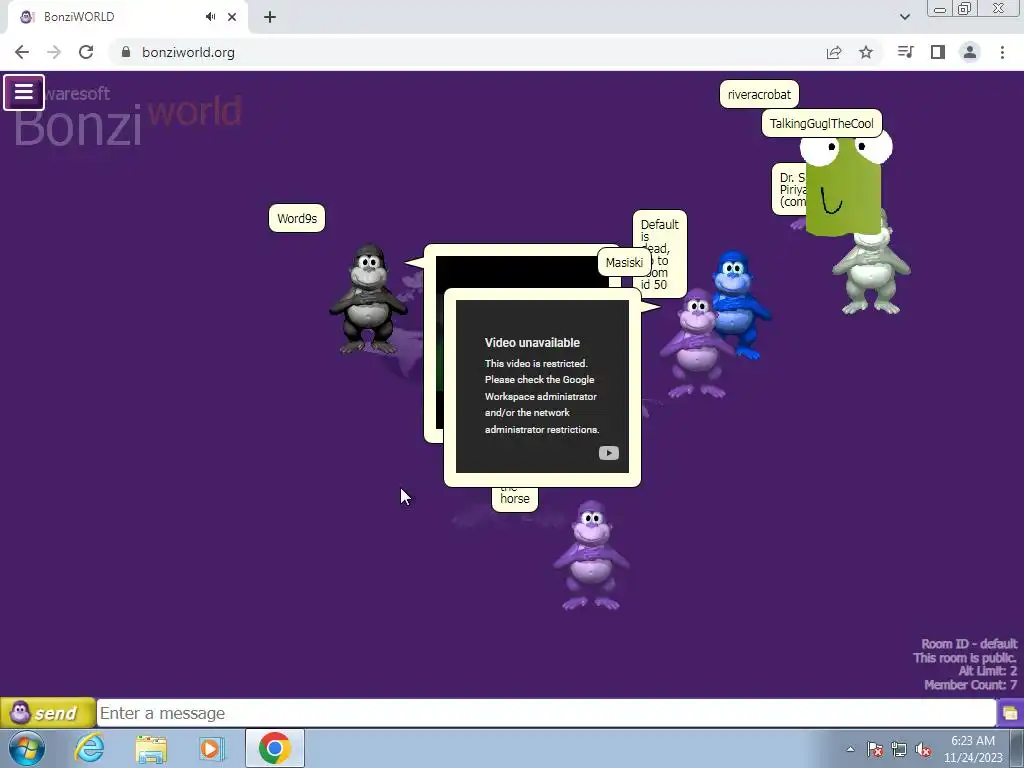Open network status tray icon

coord(899,750)
